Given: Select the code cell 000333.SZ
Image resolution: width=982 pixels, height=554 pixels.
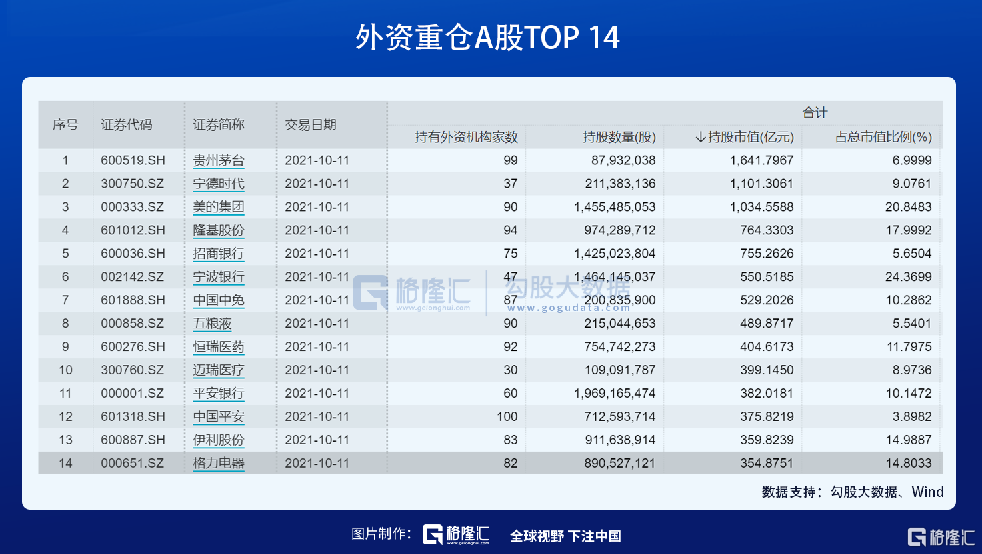Looking at the screenshot, I should (132, 207).
